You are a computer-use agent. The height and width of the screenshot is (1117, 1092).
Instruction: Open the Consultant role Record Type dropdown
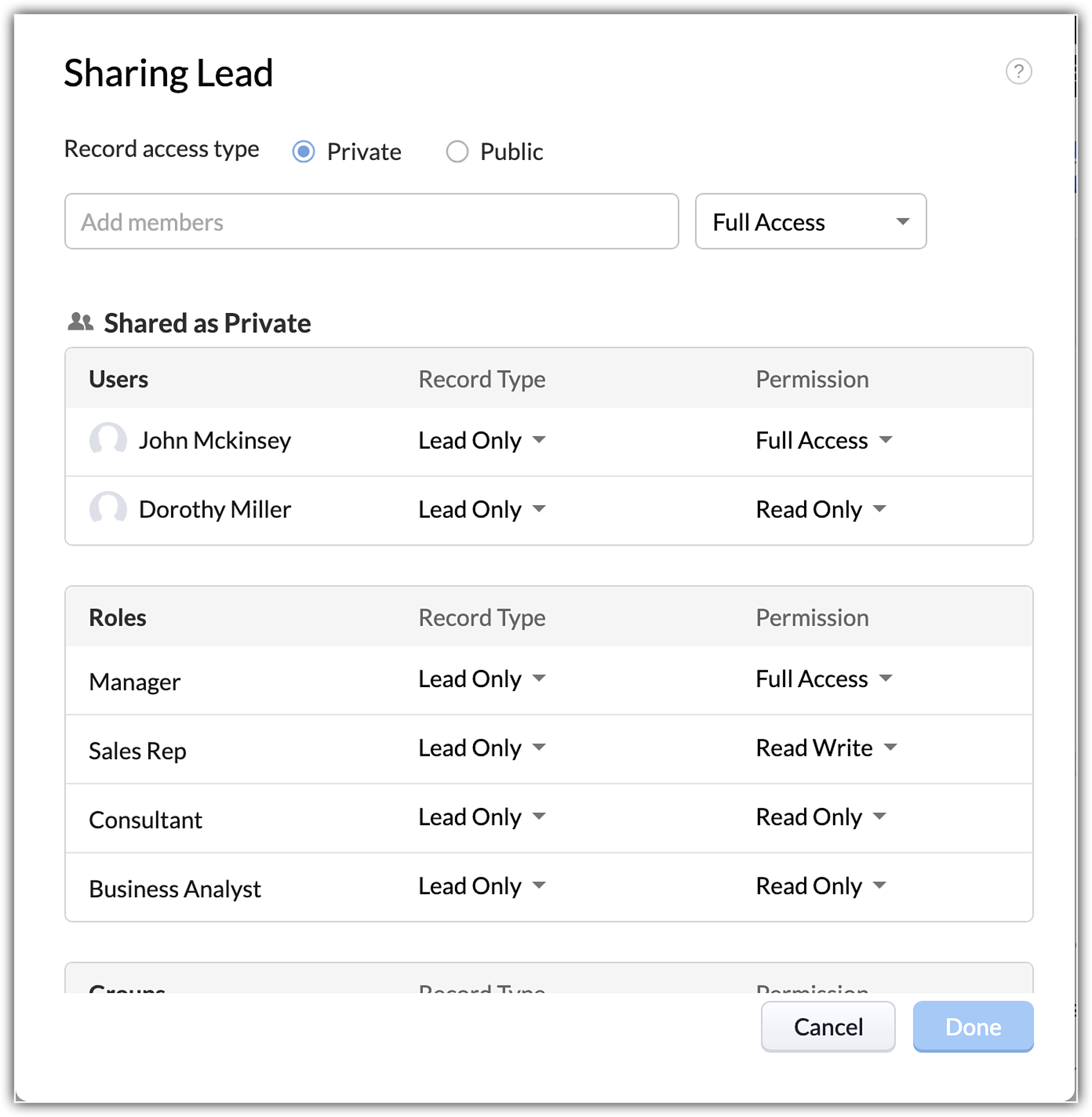click(x=482, y=817)
